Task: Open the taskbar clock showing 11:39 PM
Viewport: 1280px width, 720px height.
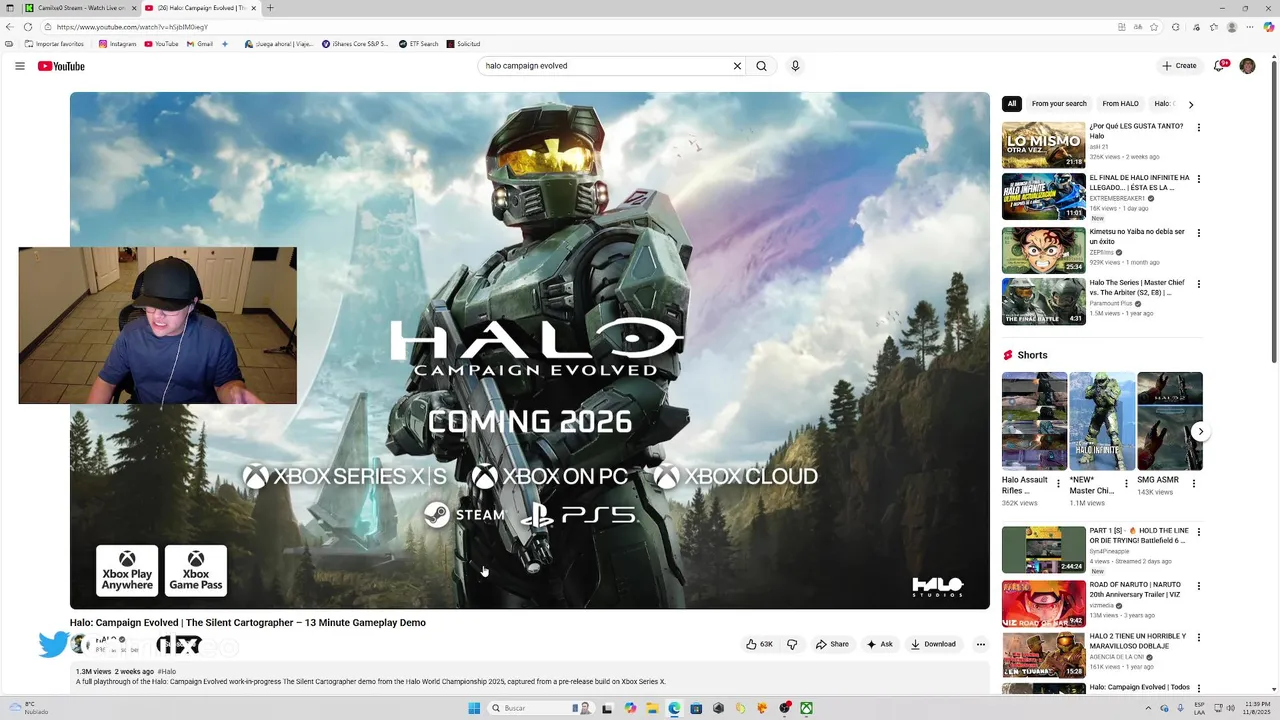Action: [1257, 708]
